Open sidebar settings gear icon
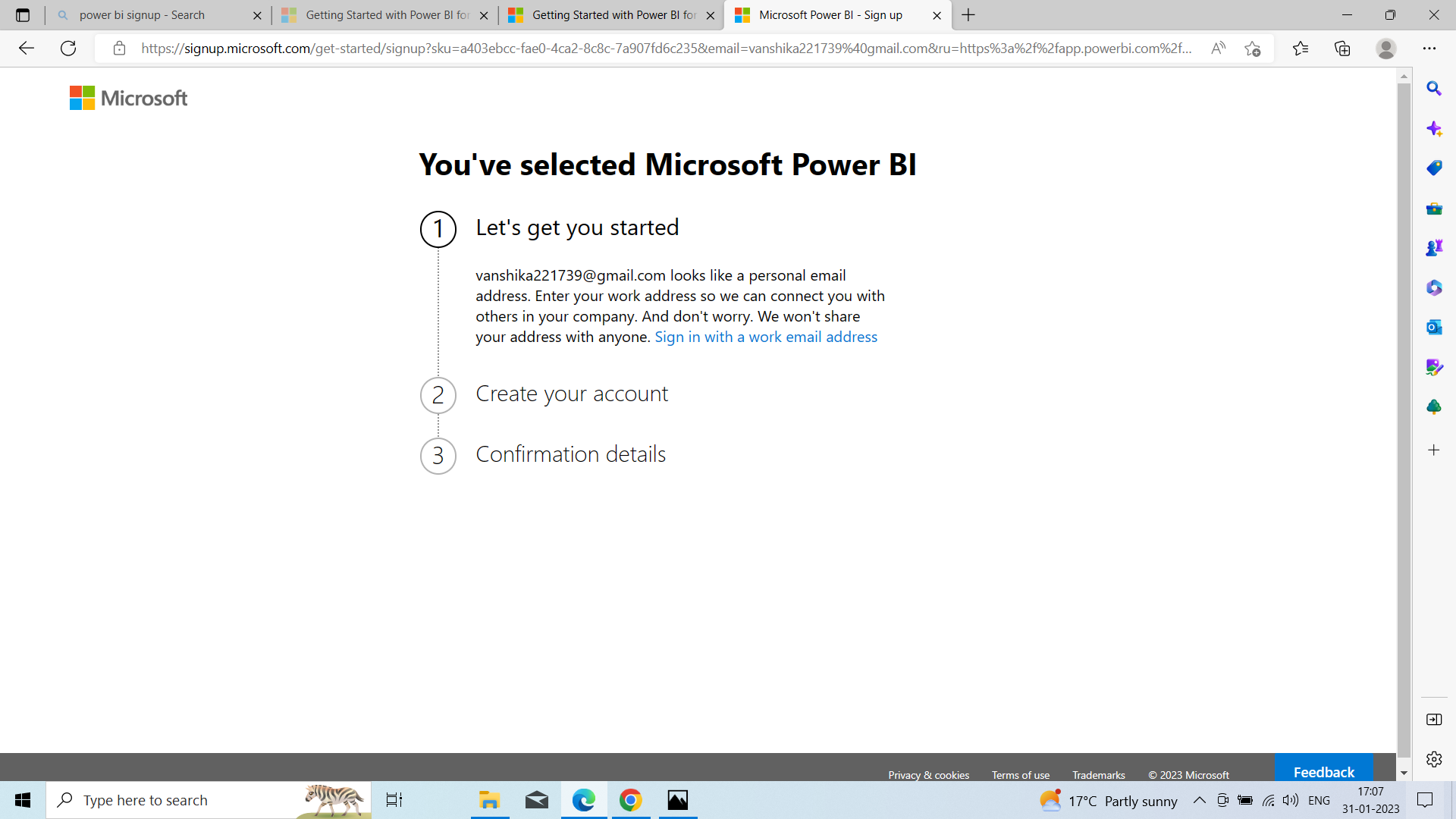 click(x=1434, y=759)
